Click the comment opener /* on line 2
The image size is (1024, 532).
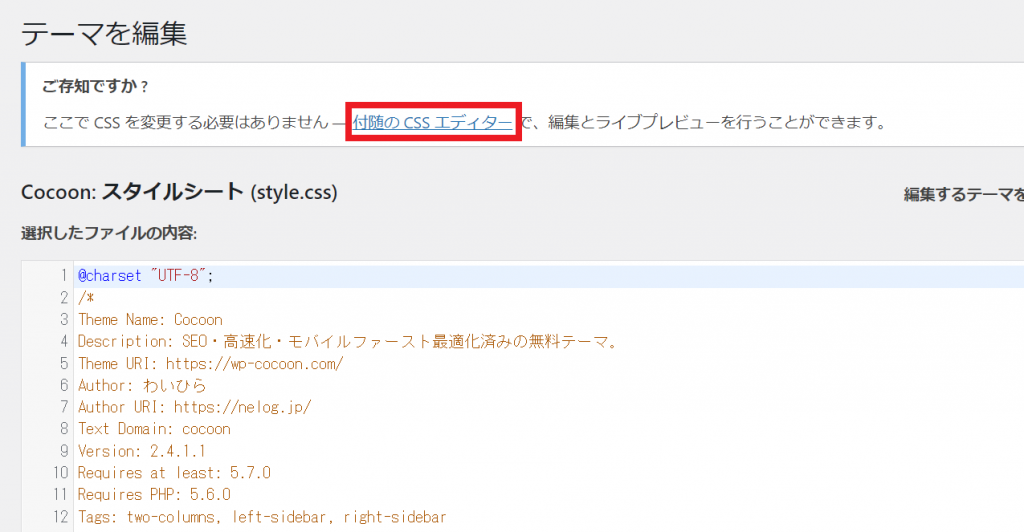click(x=85, y=298)
